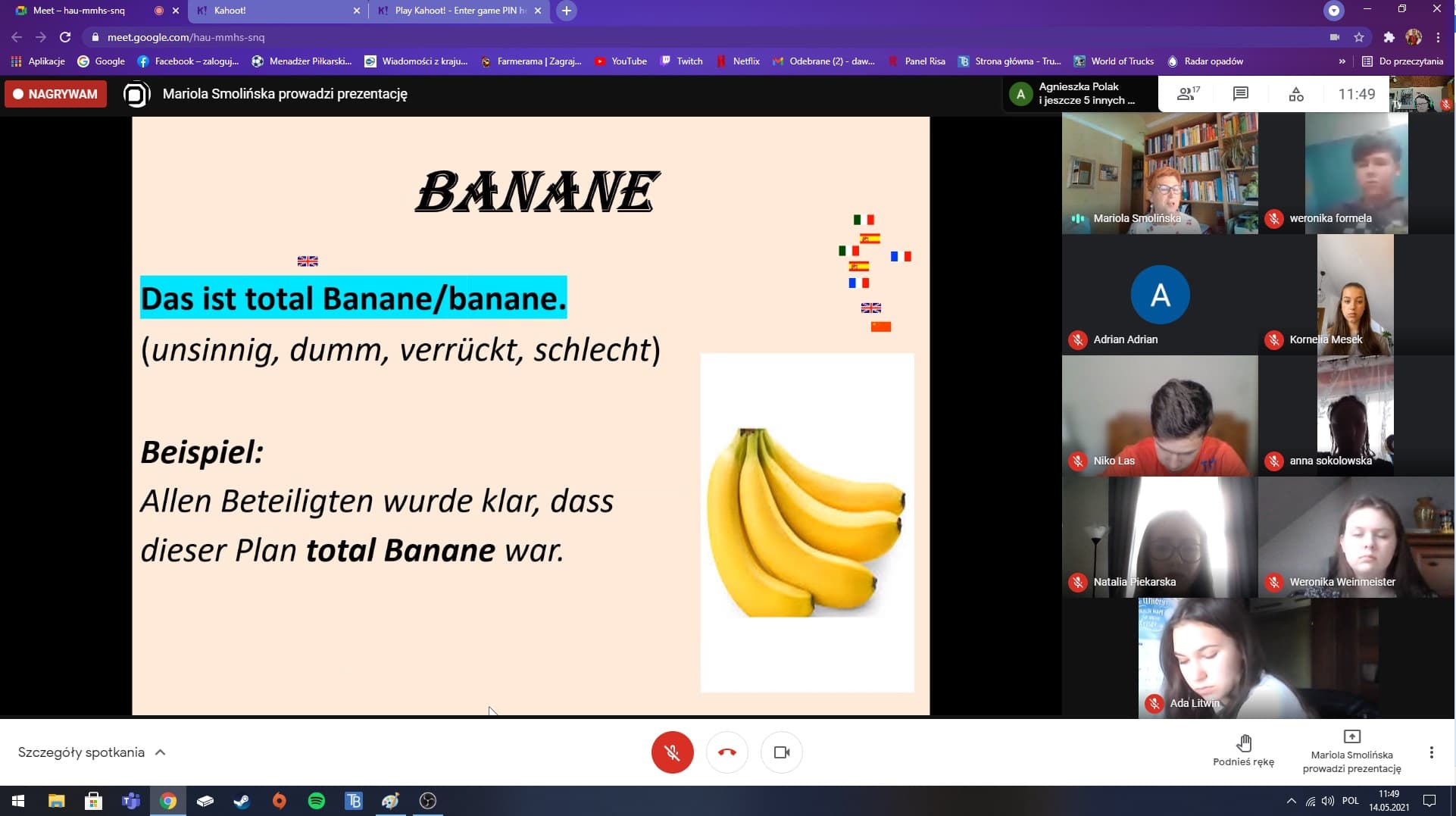
Task: Select Weronika Weinmeister video tile
Action: coord(1356,537)
